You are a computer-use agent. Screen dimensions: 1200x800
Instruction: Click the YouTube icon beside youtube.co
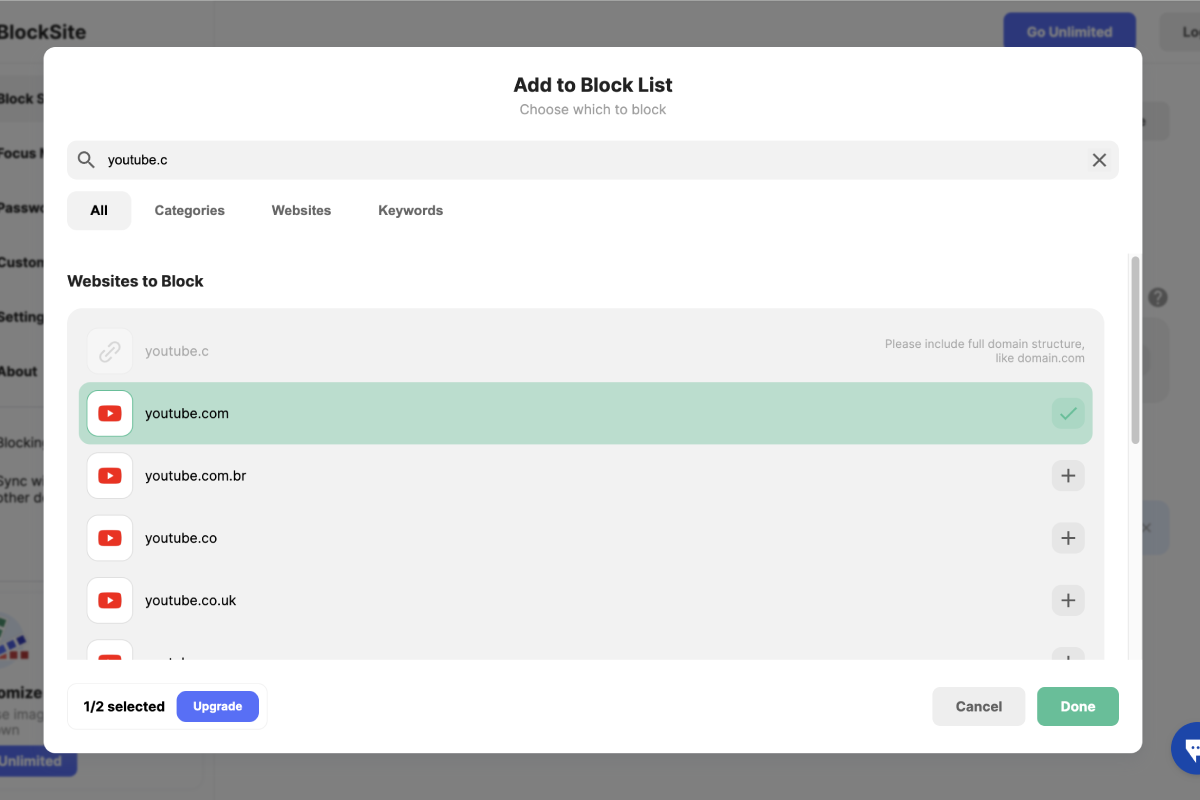point(109,538)
